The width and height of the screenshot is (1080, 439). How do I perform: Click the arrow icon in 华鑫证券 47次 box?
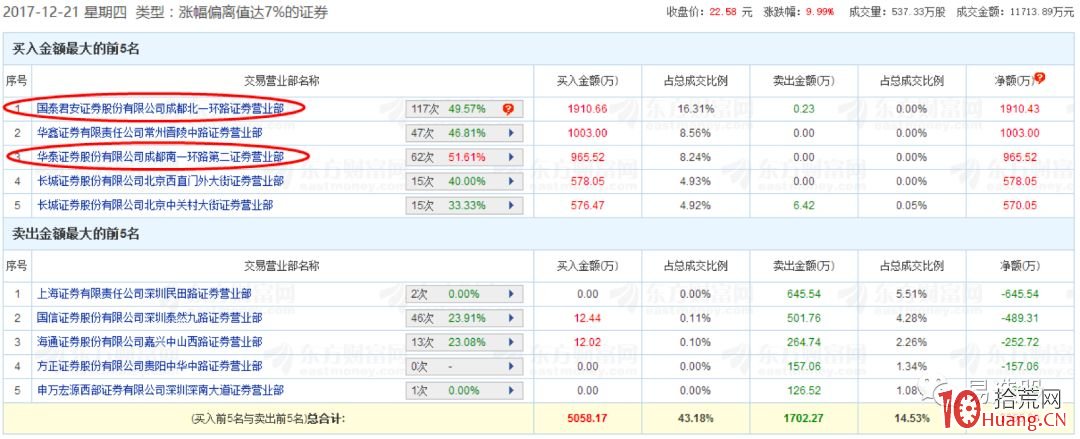click(512, 132)
